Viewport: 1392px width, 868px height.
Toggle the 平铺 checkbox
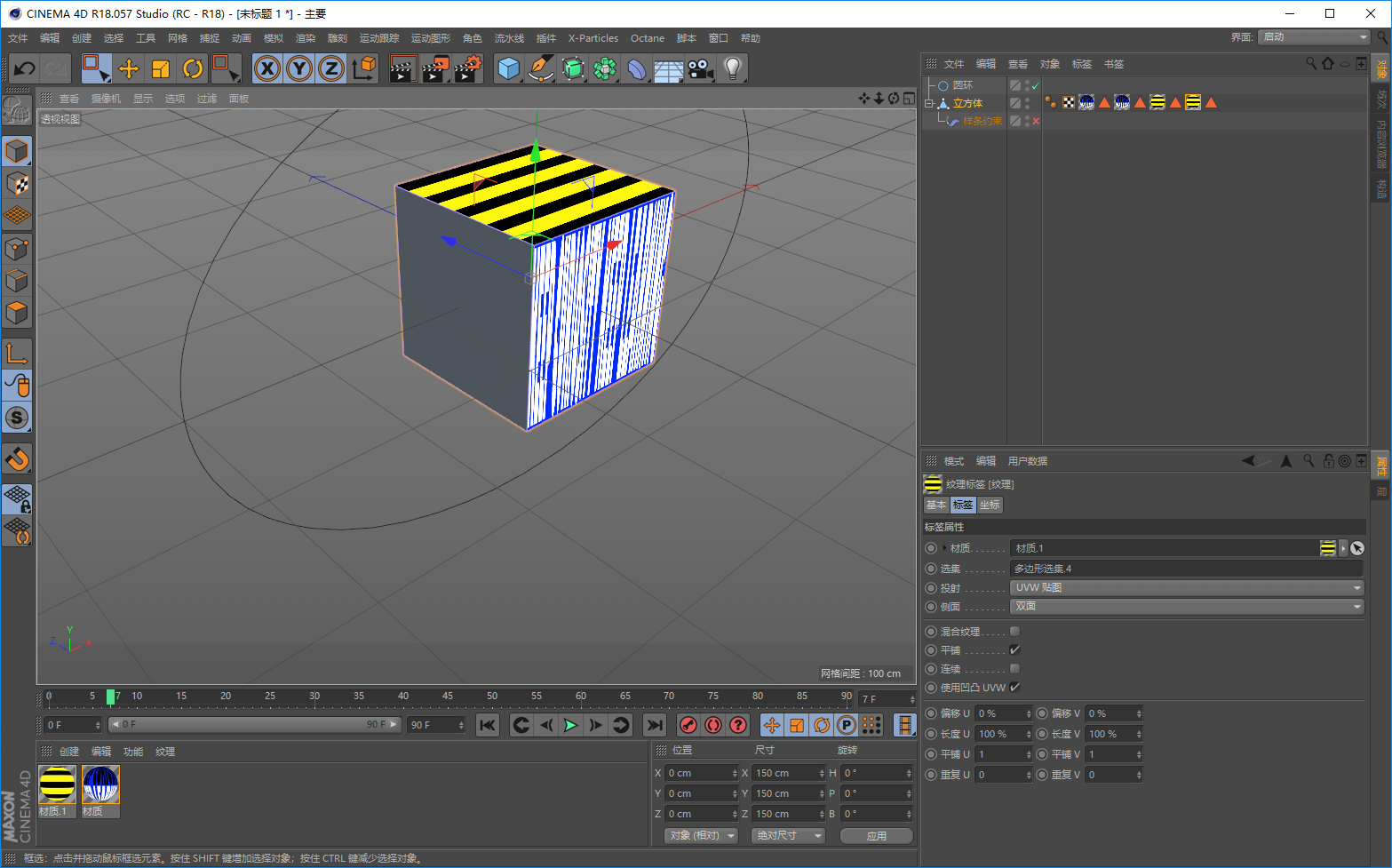(1014, 649)
